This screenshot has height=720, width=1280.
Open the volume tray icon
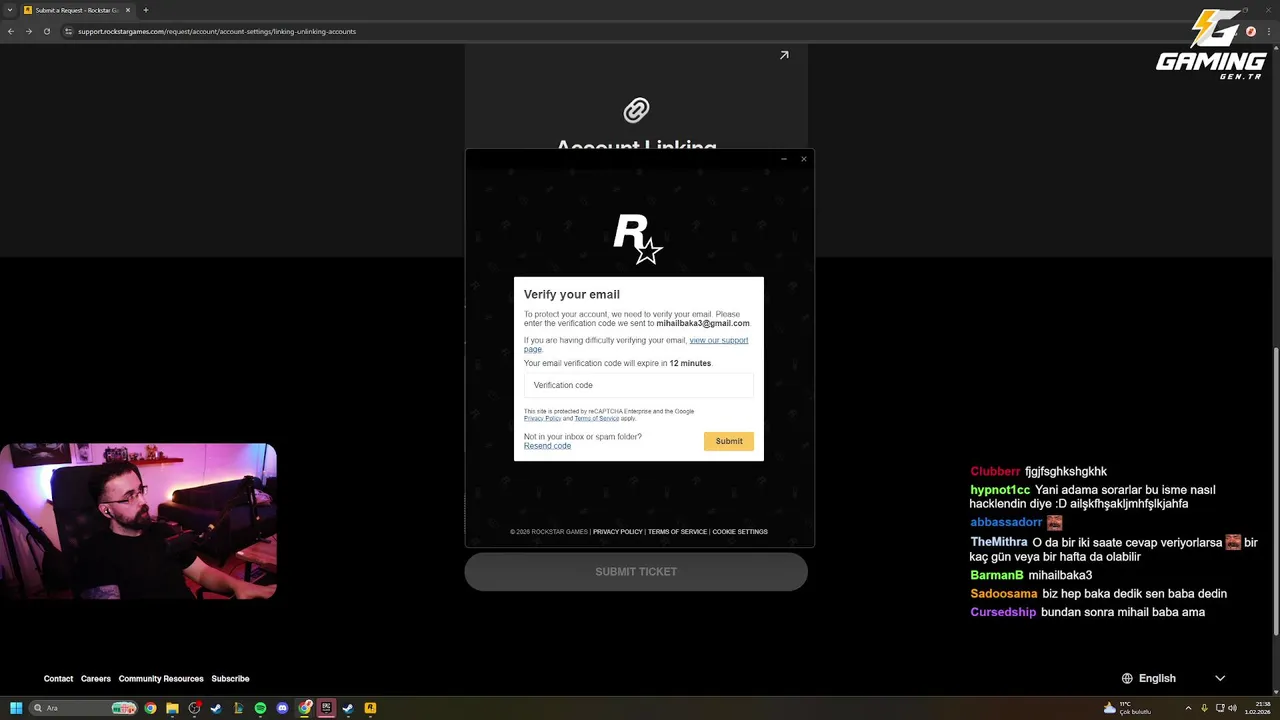(x=1233, y=708)
